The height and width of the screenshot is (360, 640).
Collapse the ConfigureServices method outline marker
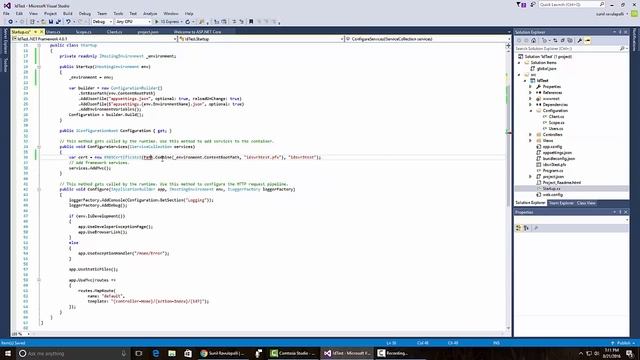point(39,147)
